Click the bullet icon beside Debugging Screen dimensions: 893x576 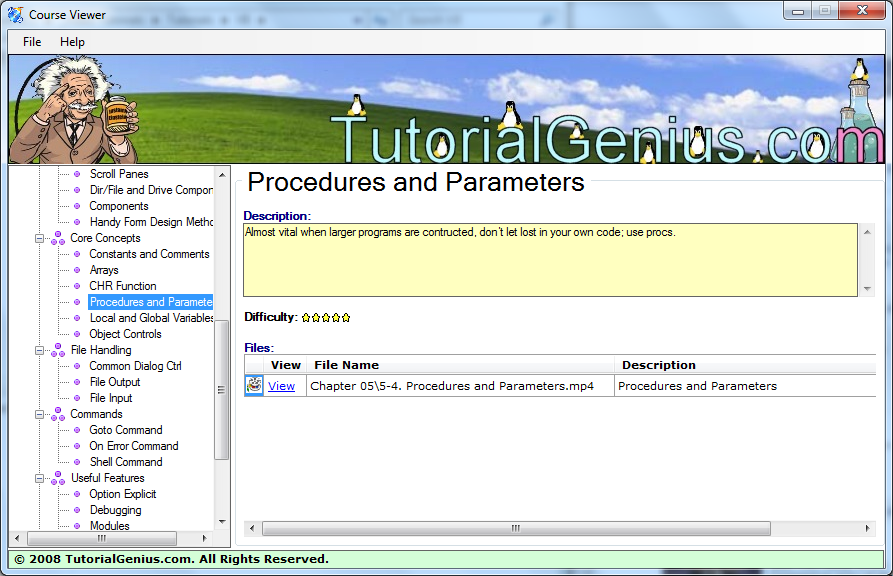77,510
